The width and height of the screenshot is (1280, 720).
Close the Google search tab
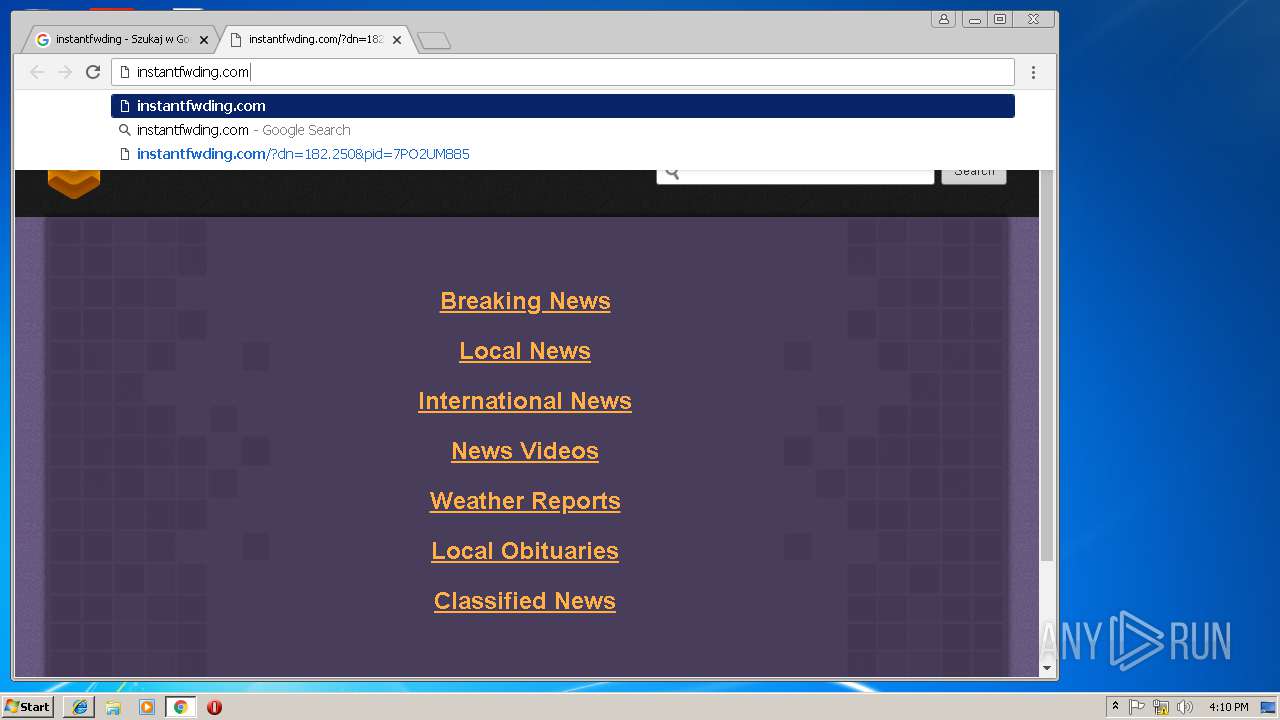(x=204, y=40)
